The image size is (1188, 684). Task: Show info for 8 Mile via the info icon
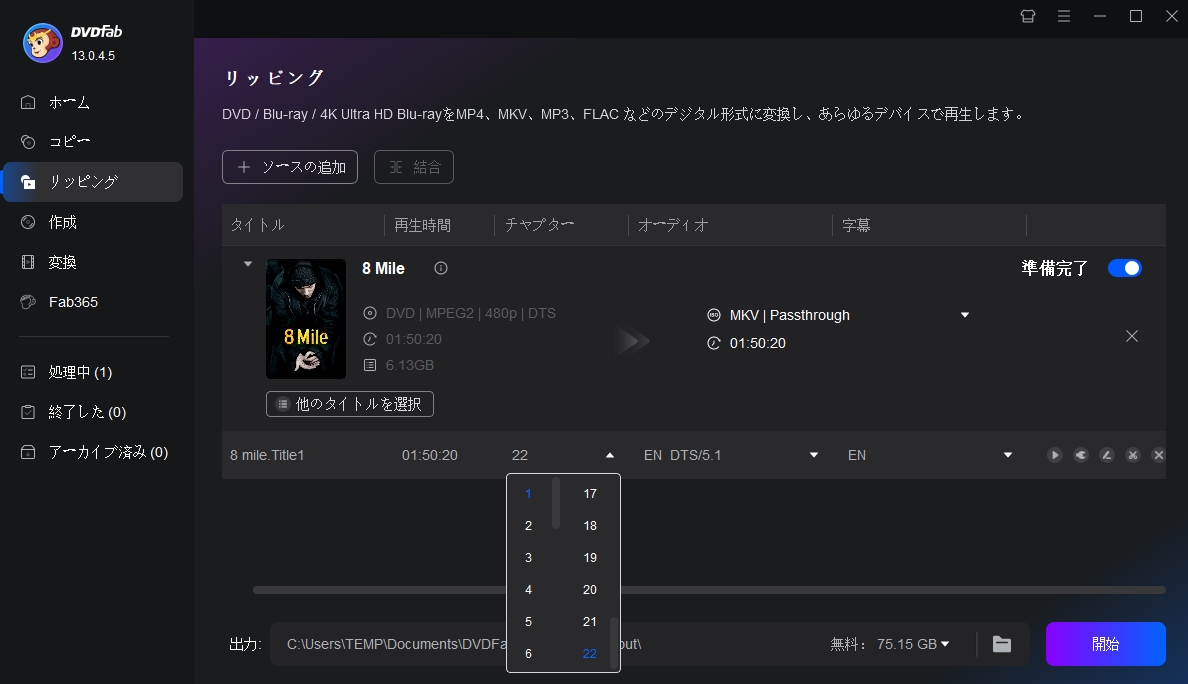click(441, 268)
